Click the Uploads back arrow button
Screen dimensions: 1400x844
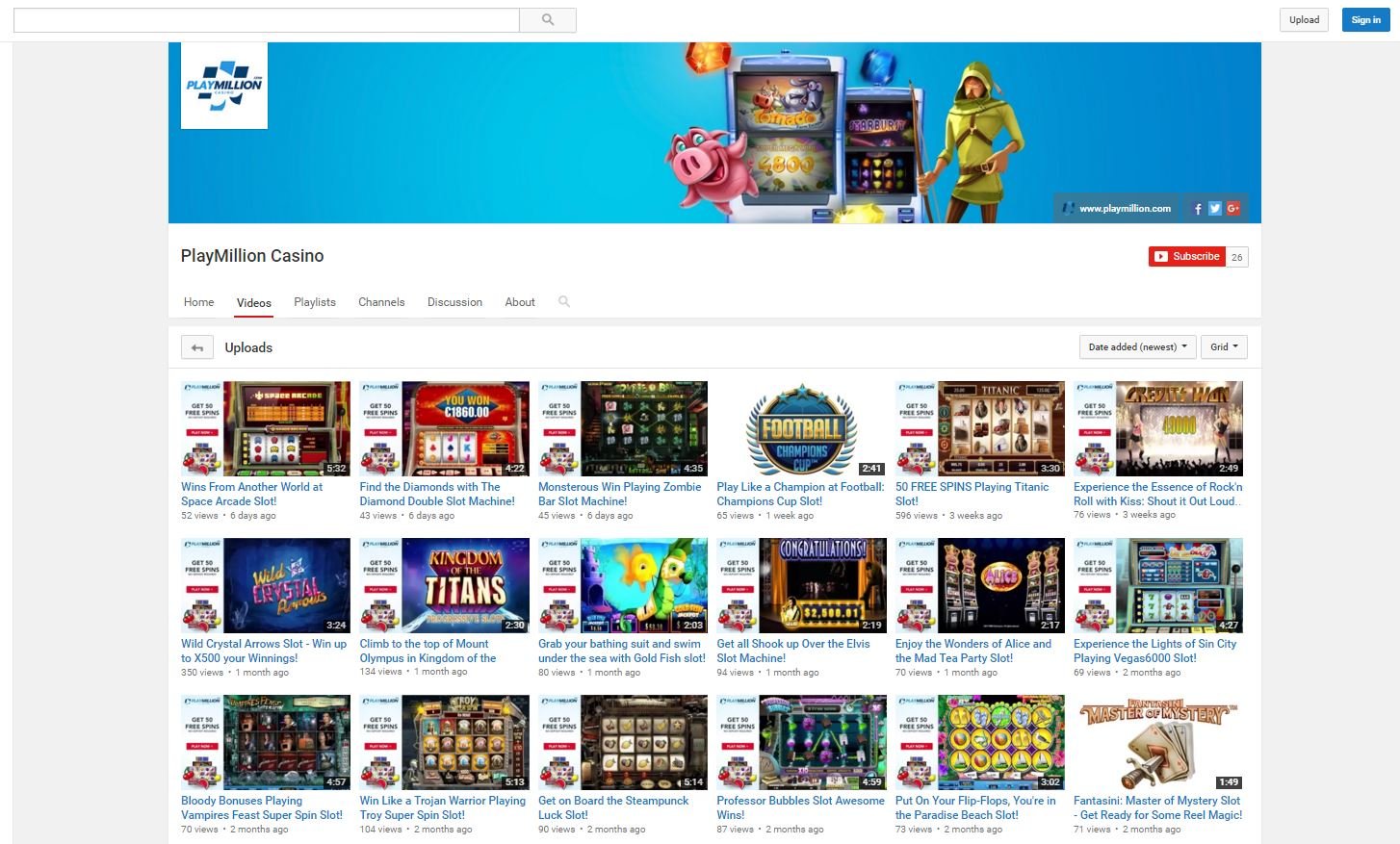[197, 347]
